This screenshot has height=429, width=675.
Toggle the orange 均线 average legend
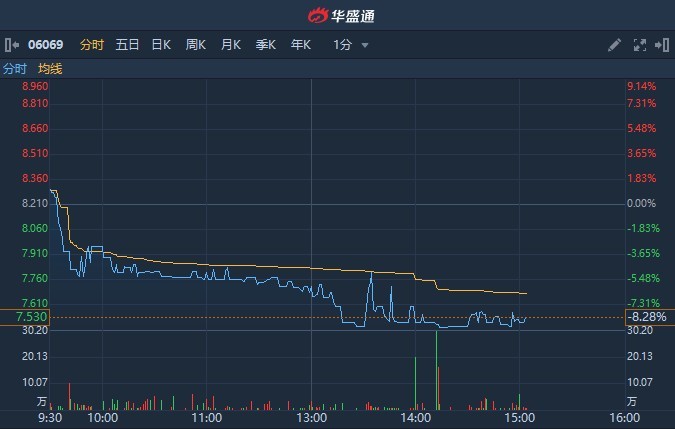coord(50,69)
